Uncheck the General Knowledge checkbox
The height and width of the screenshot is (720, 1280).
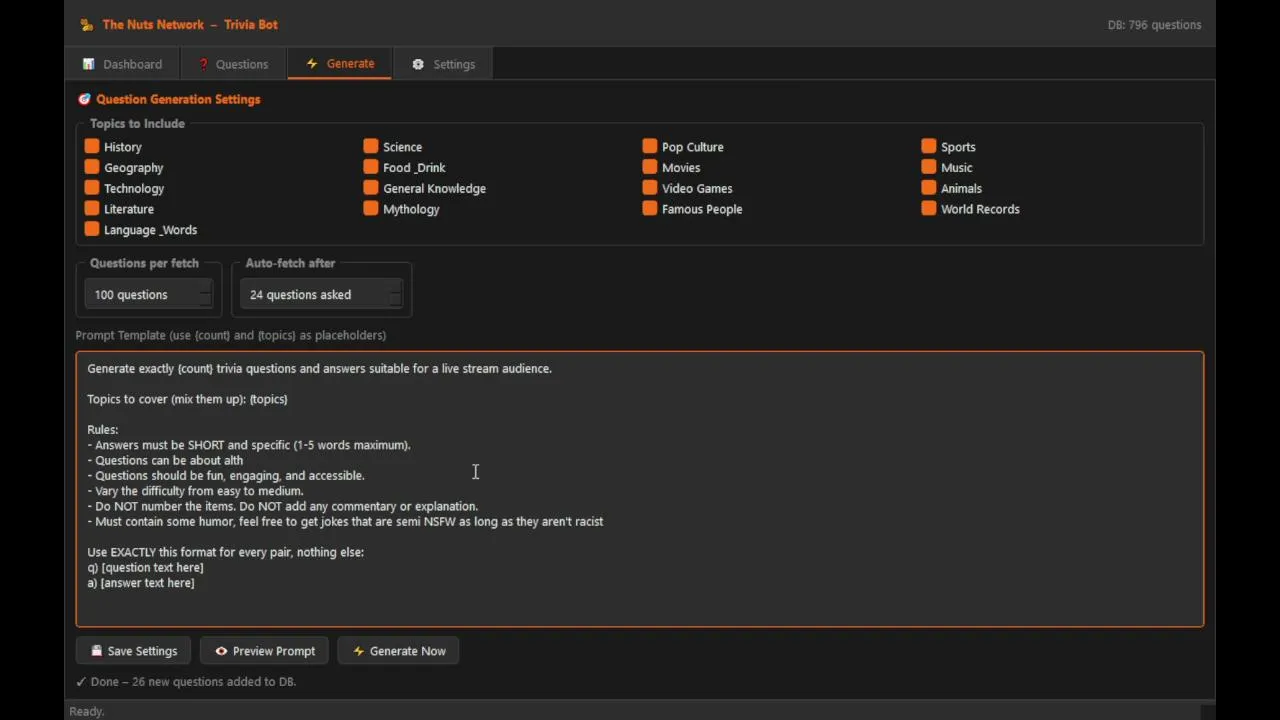coord(371,188)
